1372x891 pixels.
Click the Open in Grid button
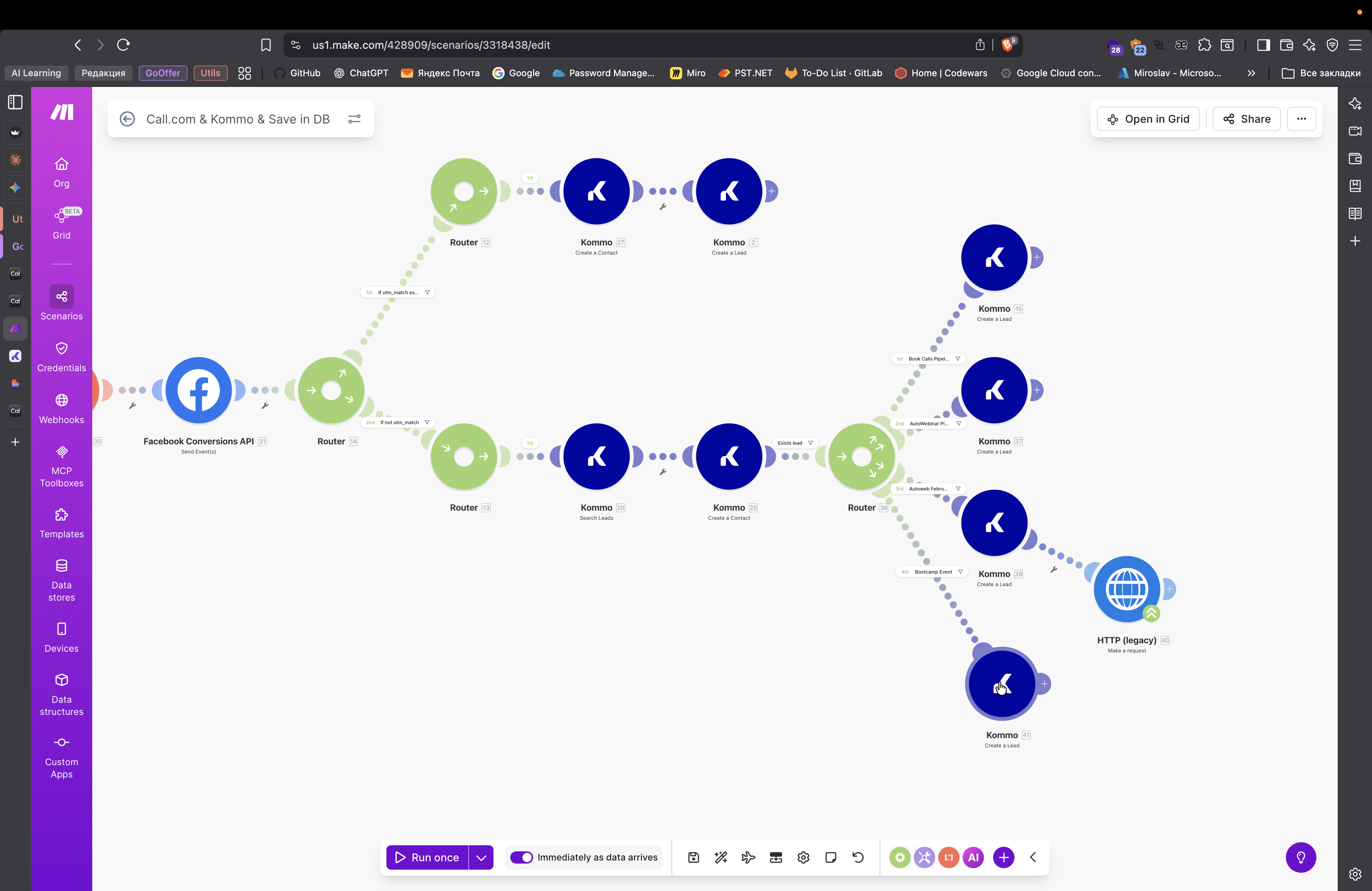click(1148, 119)
